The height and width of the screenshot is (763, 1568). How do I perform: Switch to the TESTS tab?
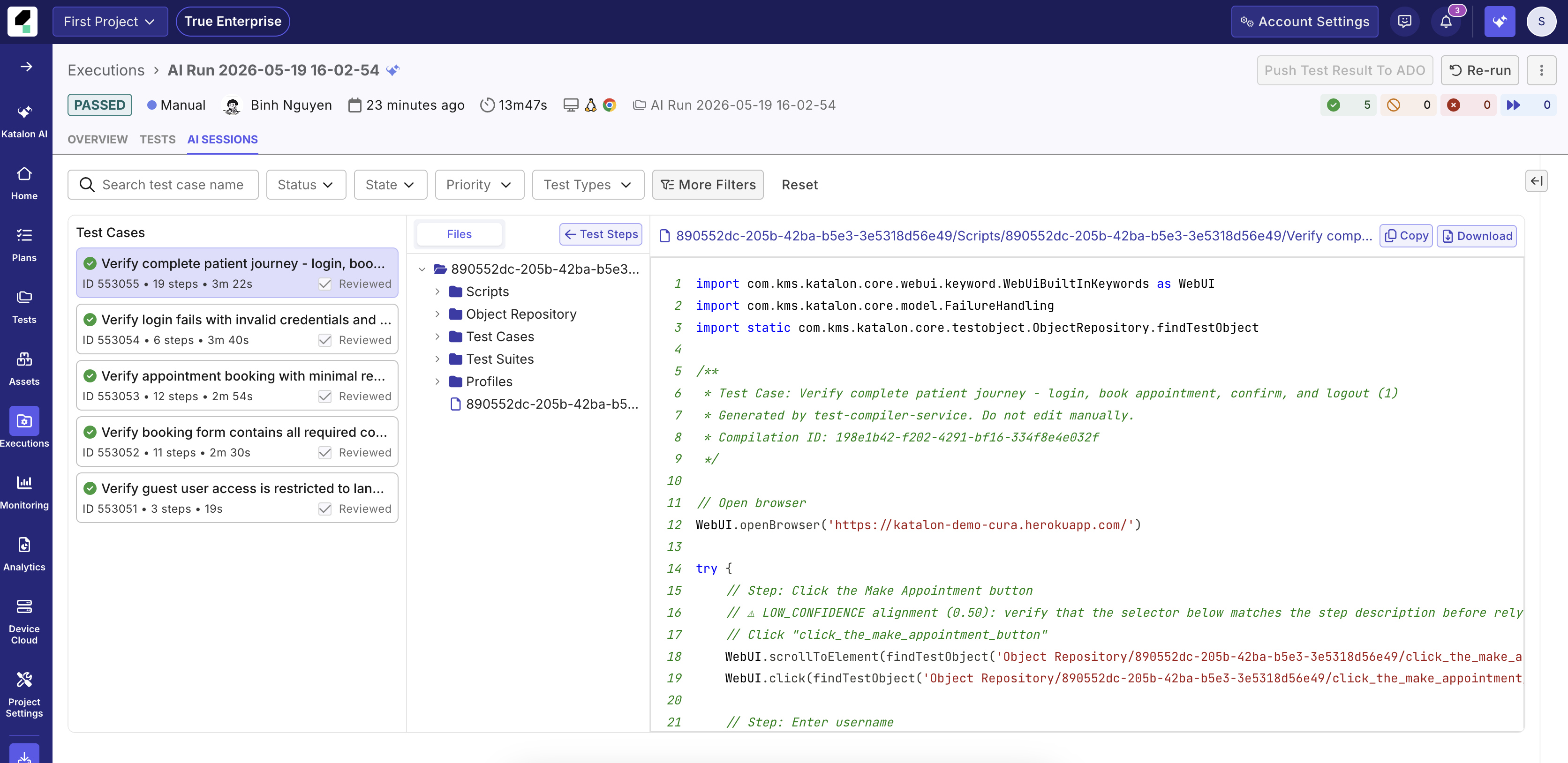coord(157,139)
